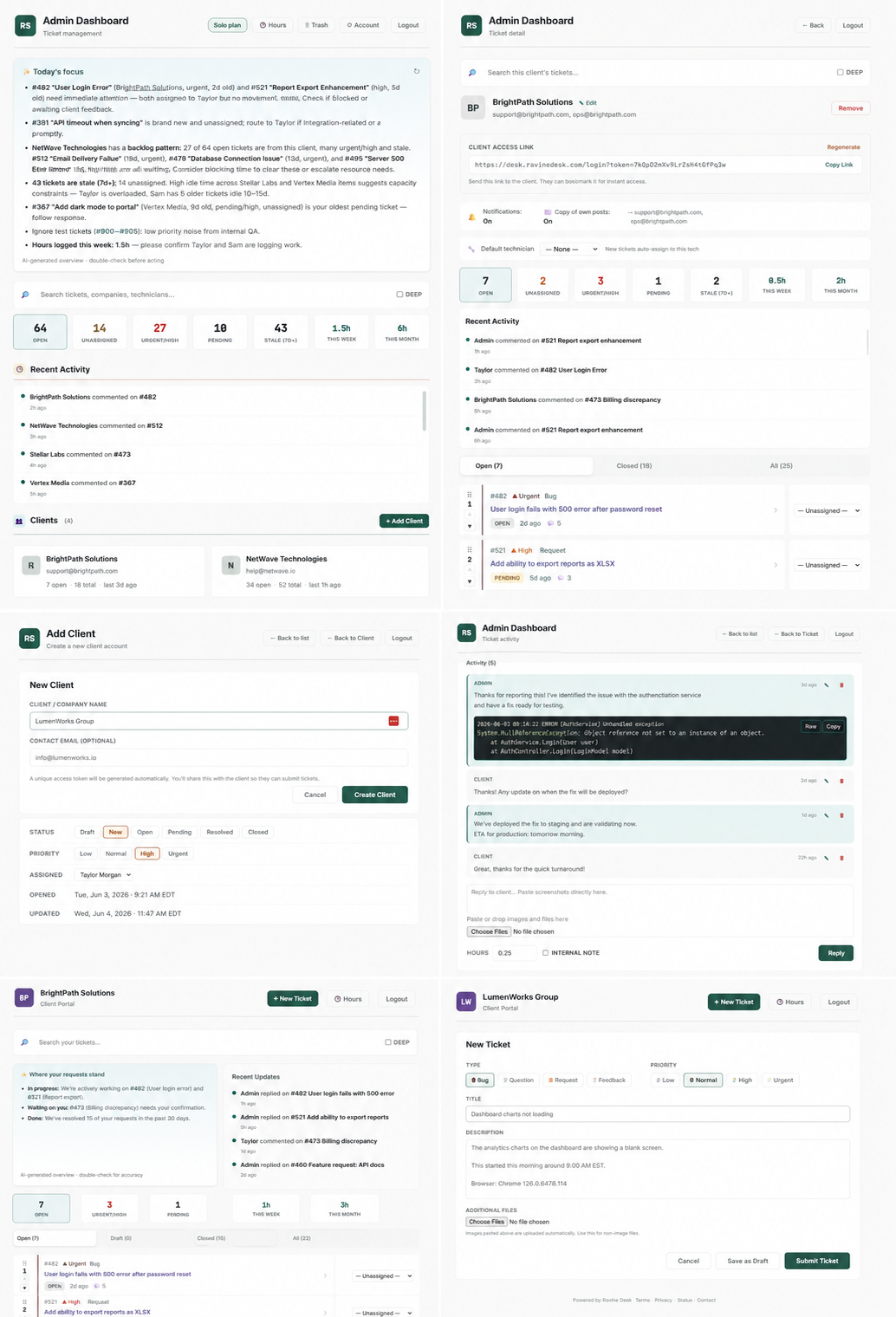The image size is (896, 1317).
Task: Enable DEEP search in BrightPath client portal
Action: 388,1042
